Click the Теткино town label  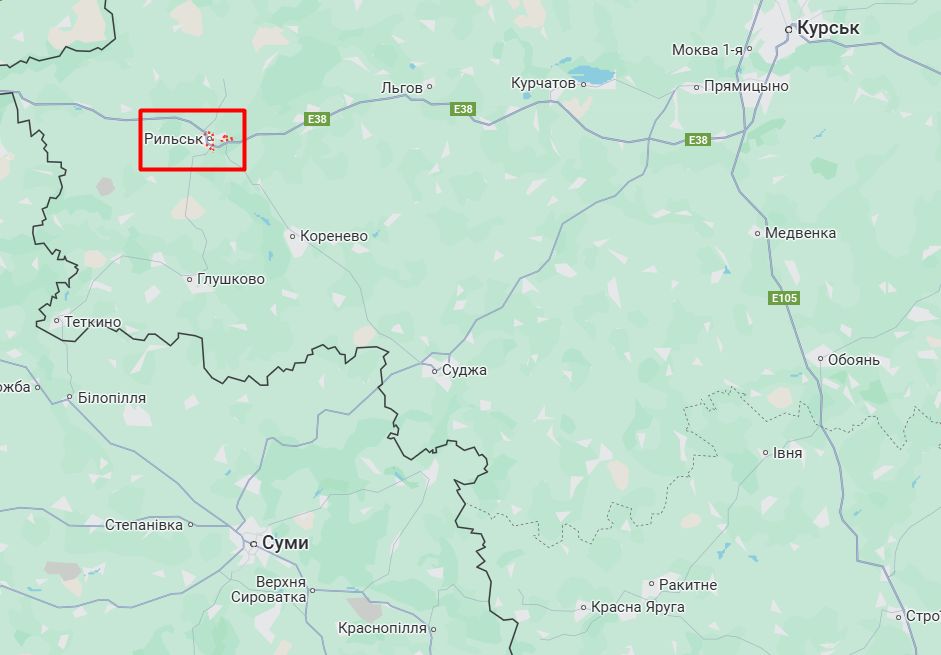point(92,322)
